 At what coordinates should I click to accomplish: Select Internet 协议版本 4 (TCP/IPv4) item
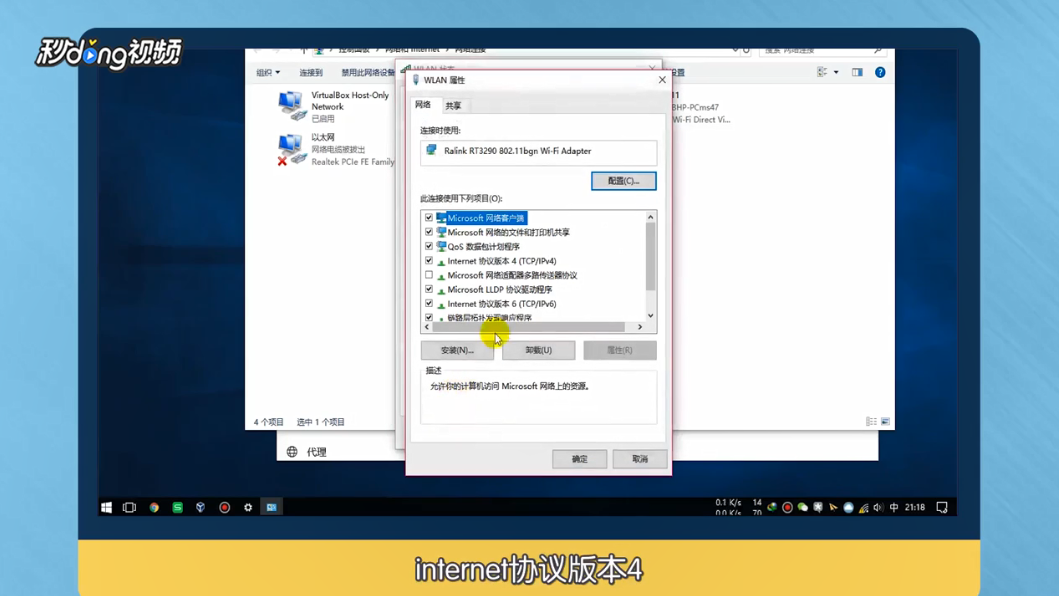pyautogui.click(x=502, y=261)
